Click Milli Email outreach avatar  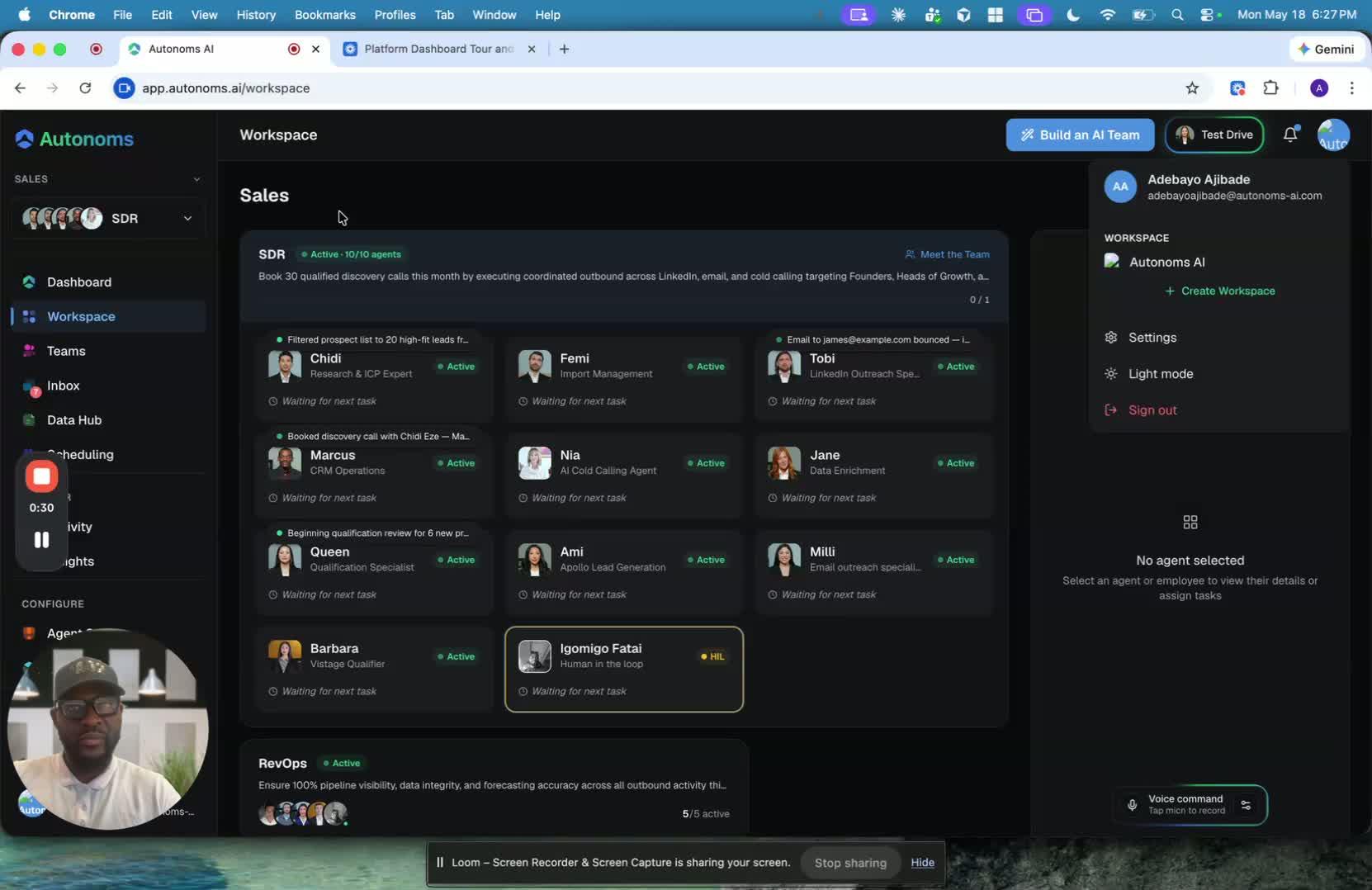tap(784, 559)
